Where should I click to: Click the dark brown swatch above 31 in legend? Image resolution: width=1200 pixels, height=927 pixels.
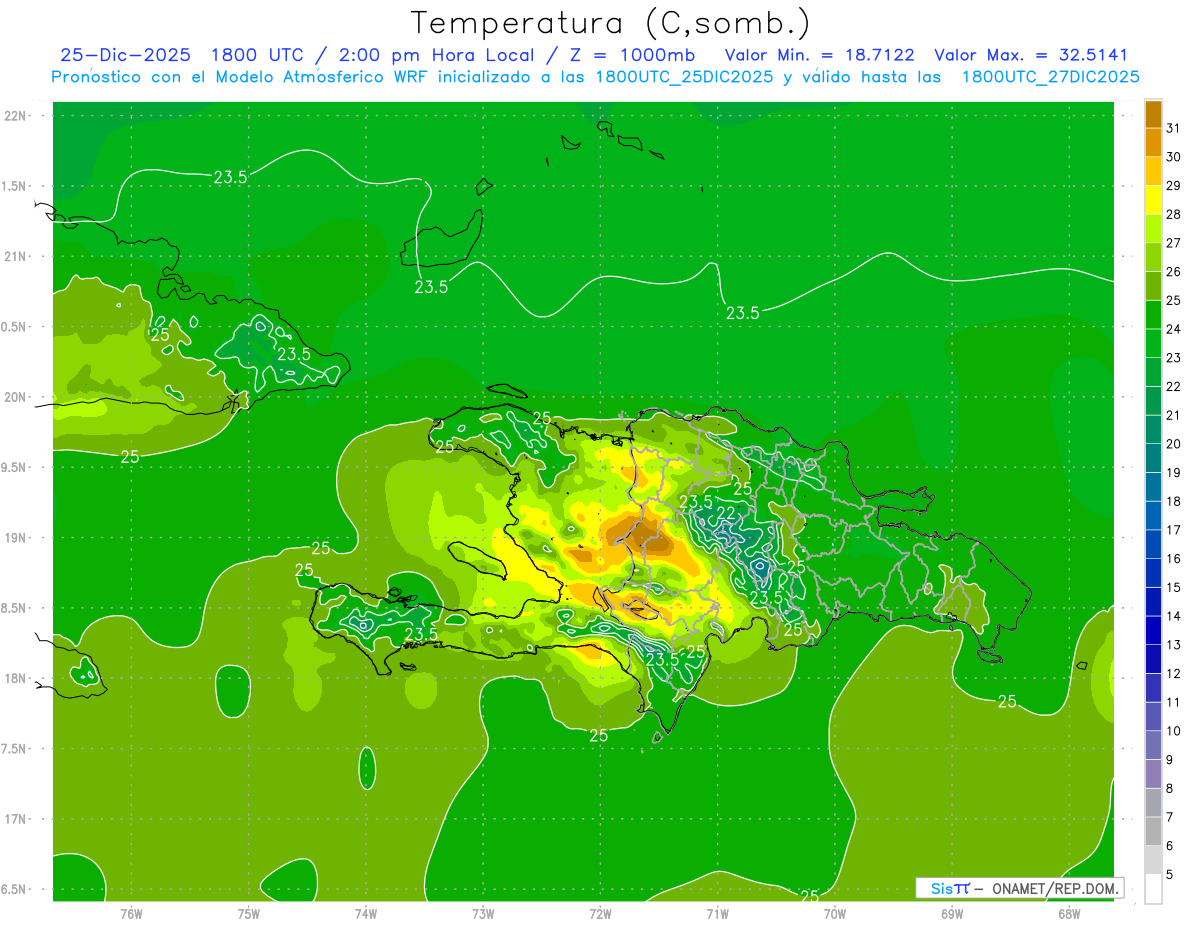coord(1153,114)
